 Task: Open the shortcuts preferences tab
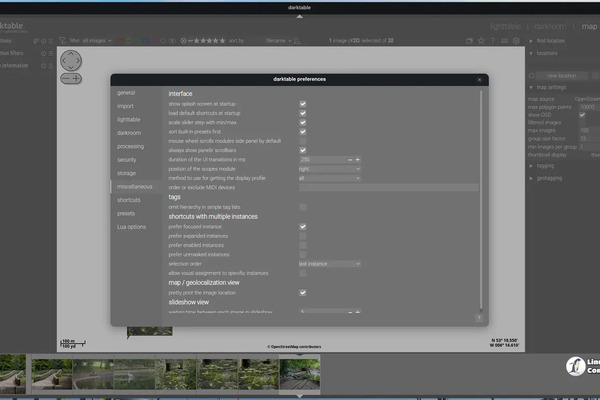point(129,200)
